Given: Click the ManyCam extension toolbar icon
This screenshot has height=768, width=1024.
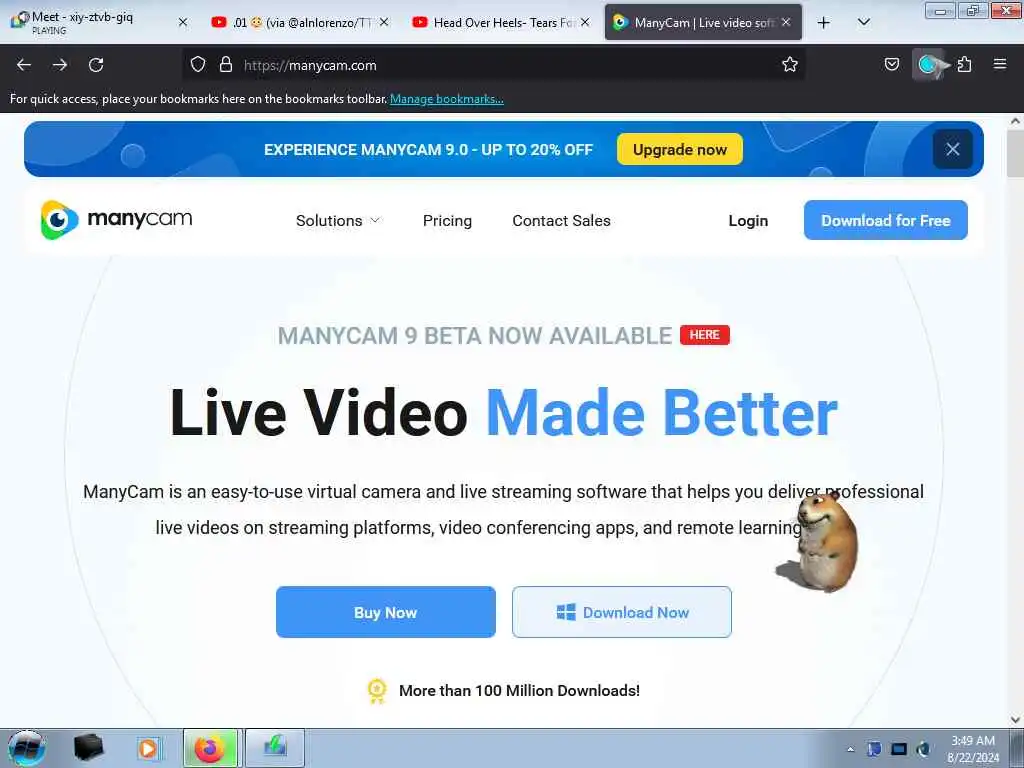Looking at the screenshot, I should coord(928,64).
